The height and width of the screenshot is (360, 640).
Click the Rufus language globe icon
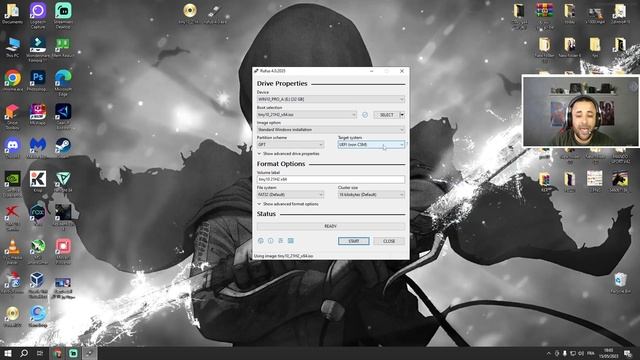[x=261, y=241]
